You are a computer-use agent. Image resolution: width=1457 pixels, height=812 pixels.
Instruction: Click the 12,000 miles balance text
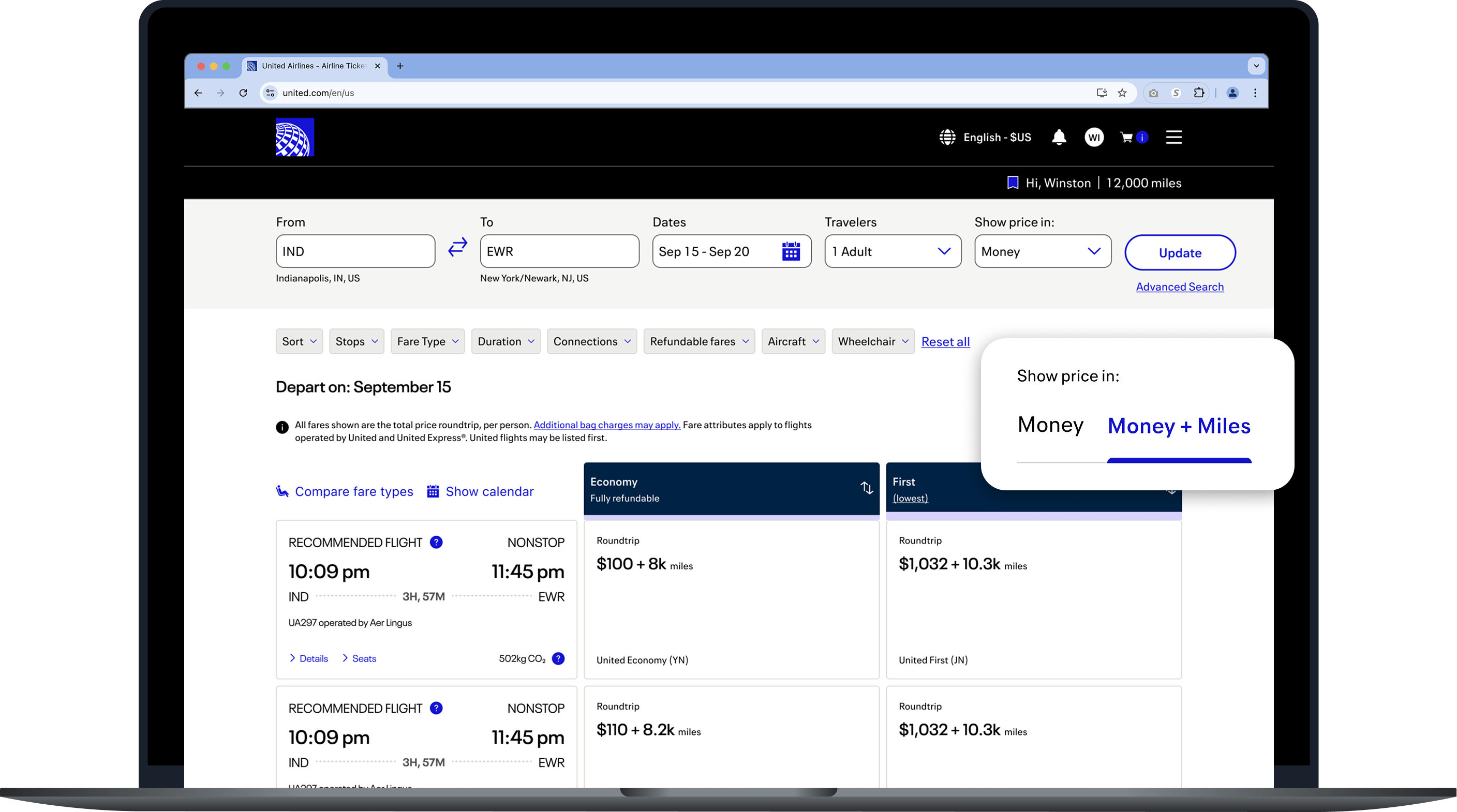[1143, 183]
